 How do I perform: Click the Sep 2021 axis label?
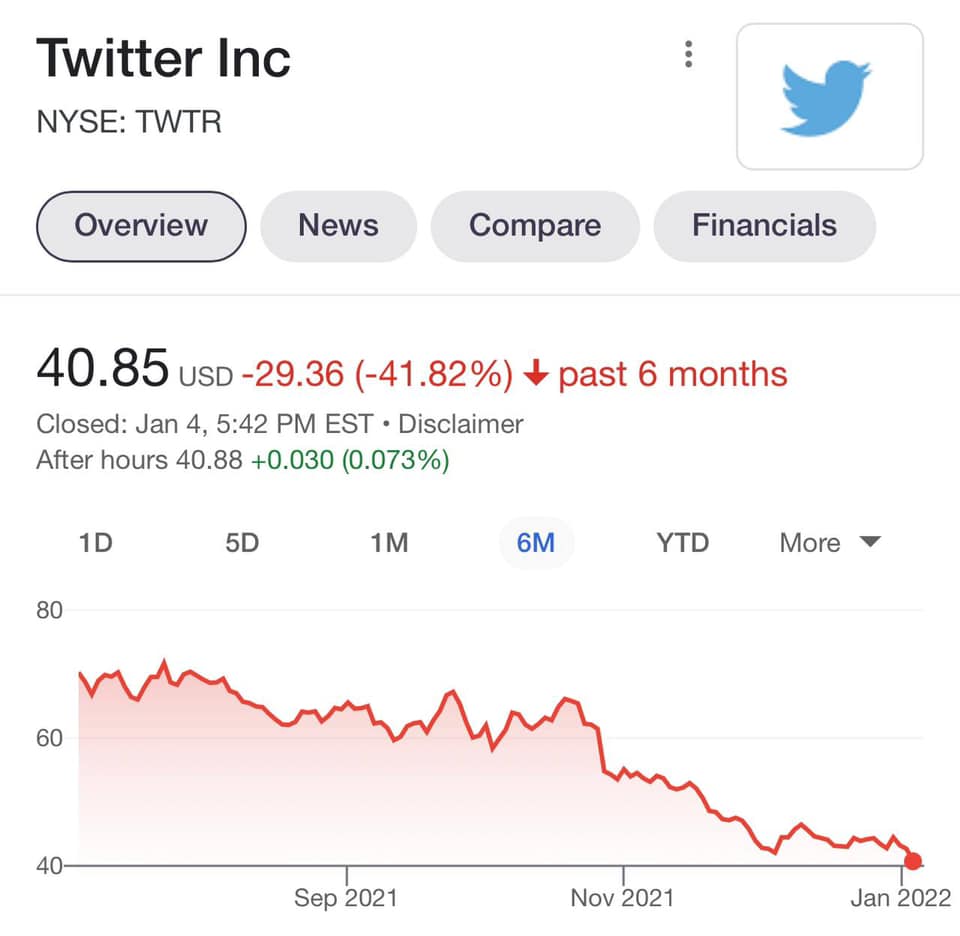[346, 897]
